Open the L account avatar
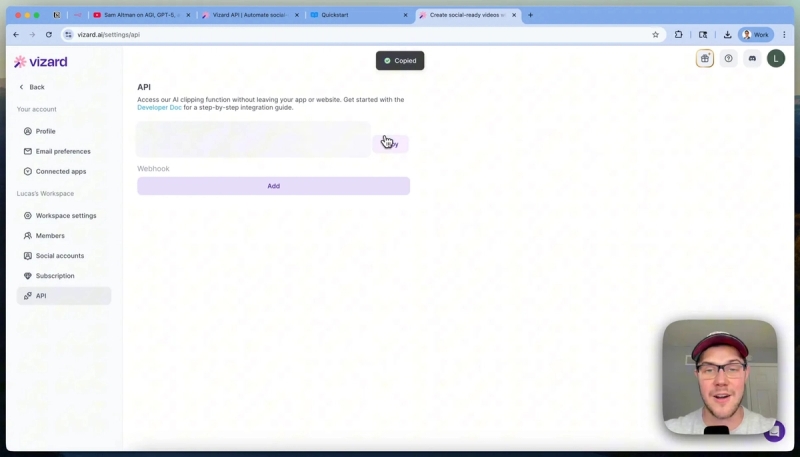This screenshot has width=800, height=457. (776, 59)
